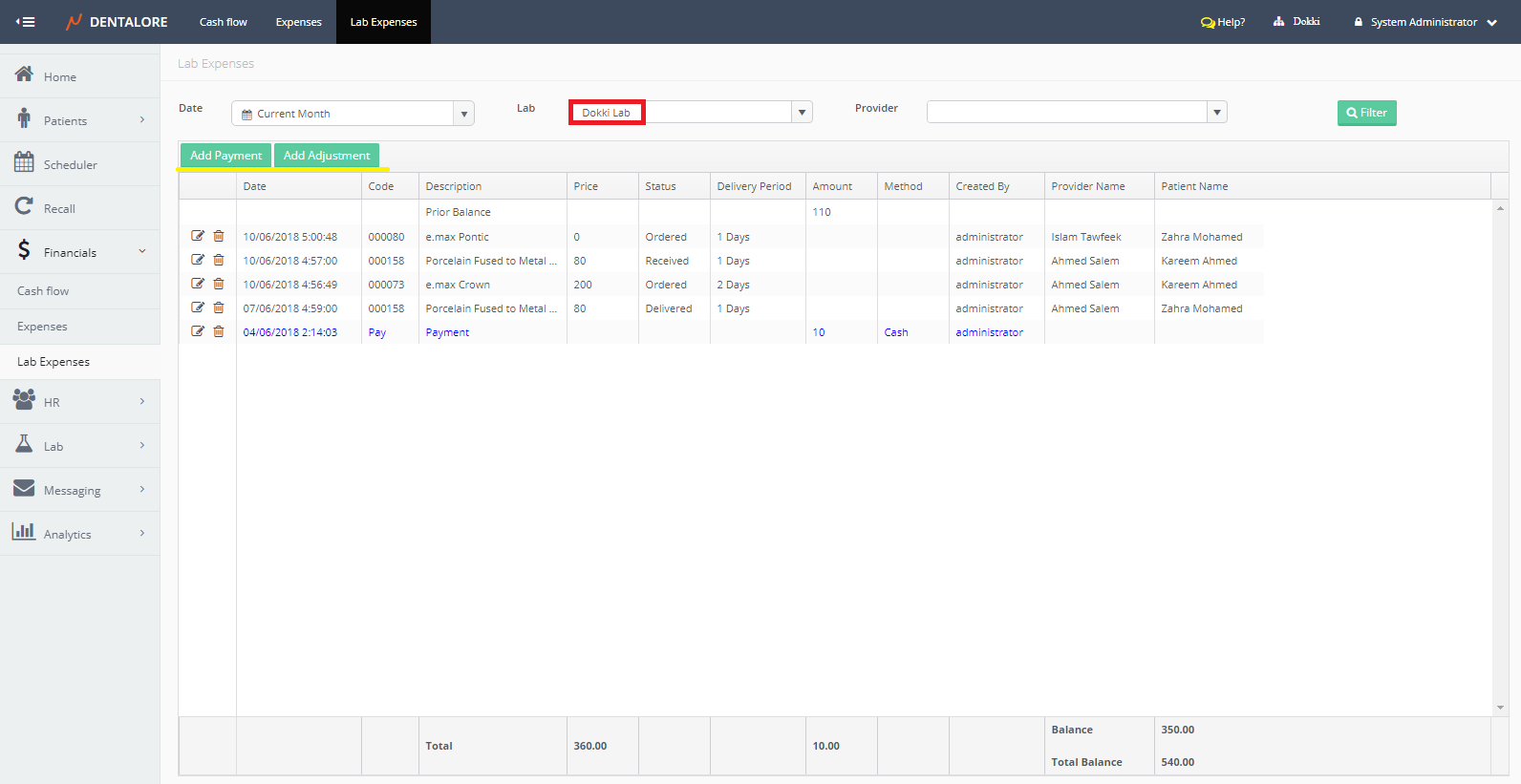Click the sidebar collapse hamburger icon
The height and width of the screenshot is (784, 1521).
(x=26, y=22)
